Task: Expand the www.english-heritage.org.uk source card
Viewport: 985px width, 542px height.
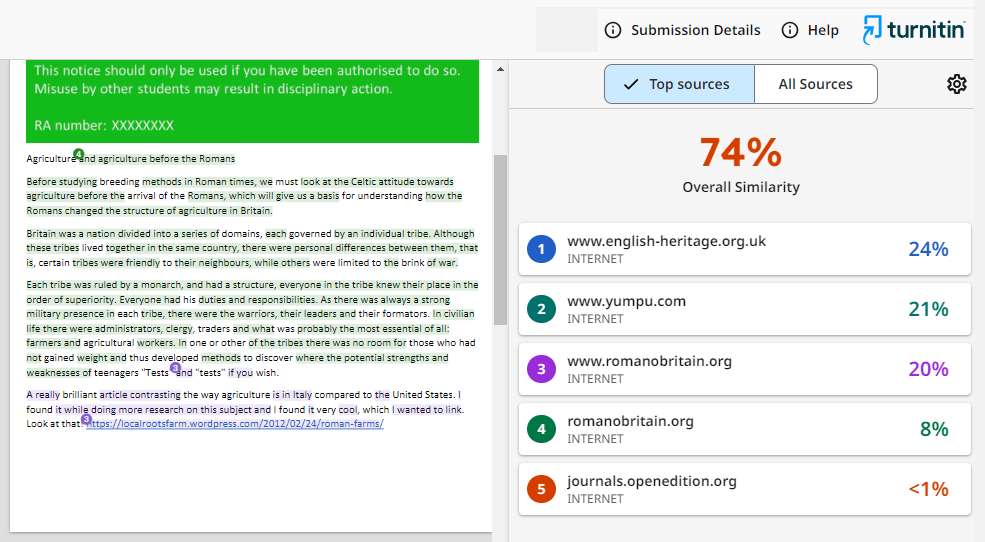Action: click(745, 249)
